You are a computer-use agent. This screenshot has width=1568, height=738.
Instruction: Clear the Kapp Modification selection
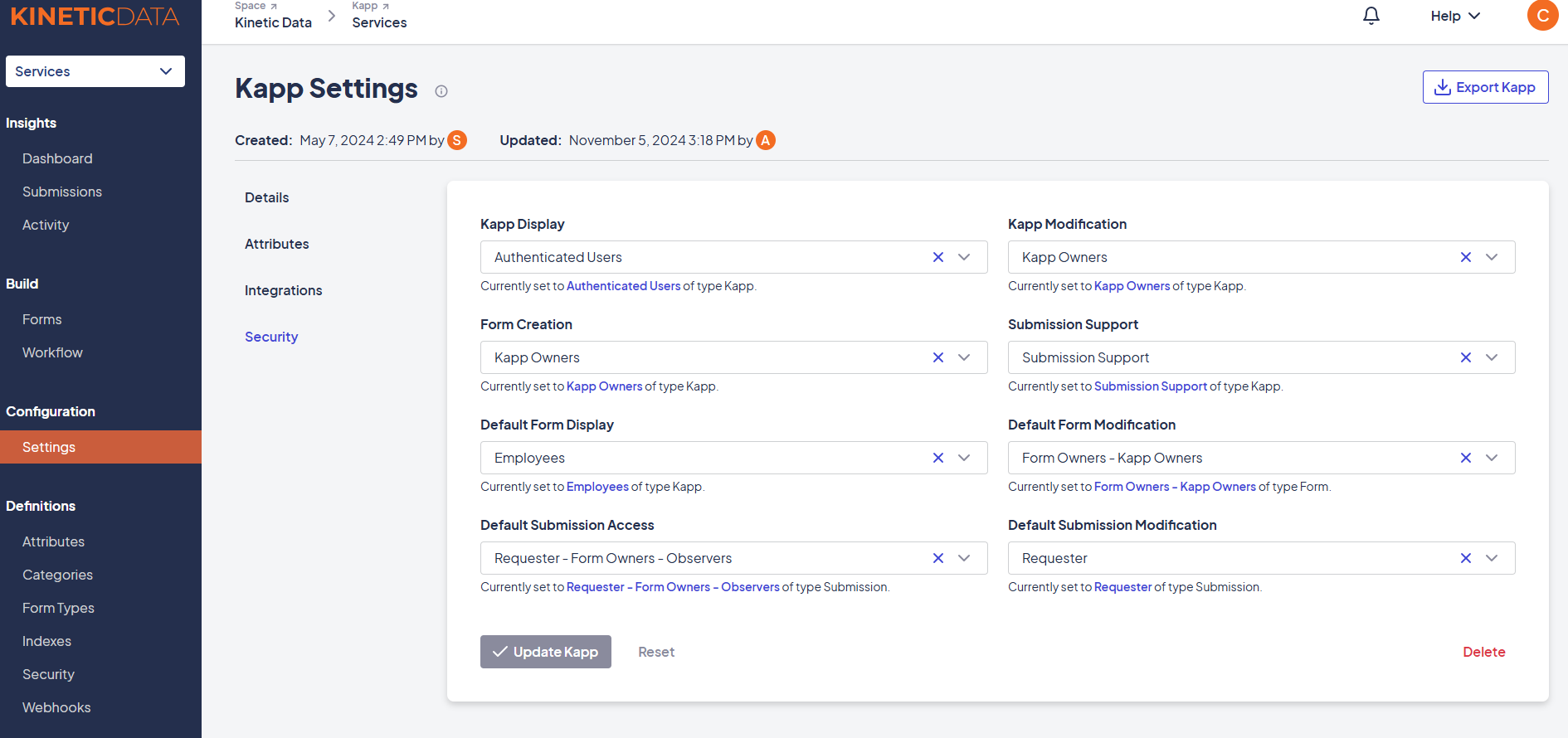point(1466,257)
